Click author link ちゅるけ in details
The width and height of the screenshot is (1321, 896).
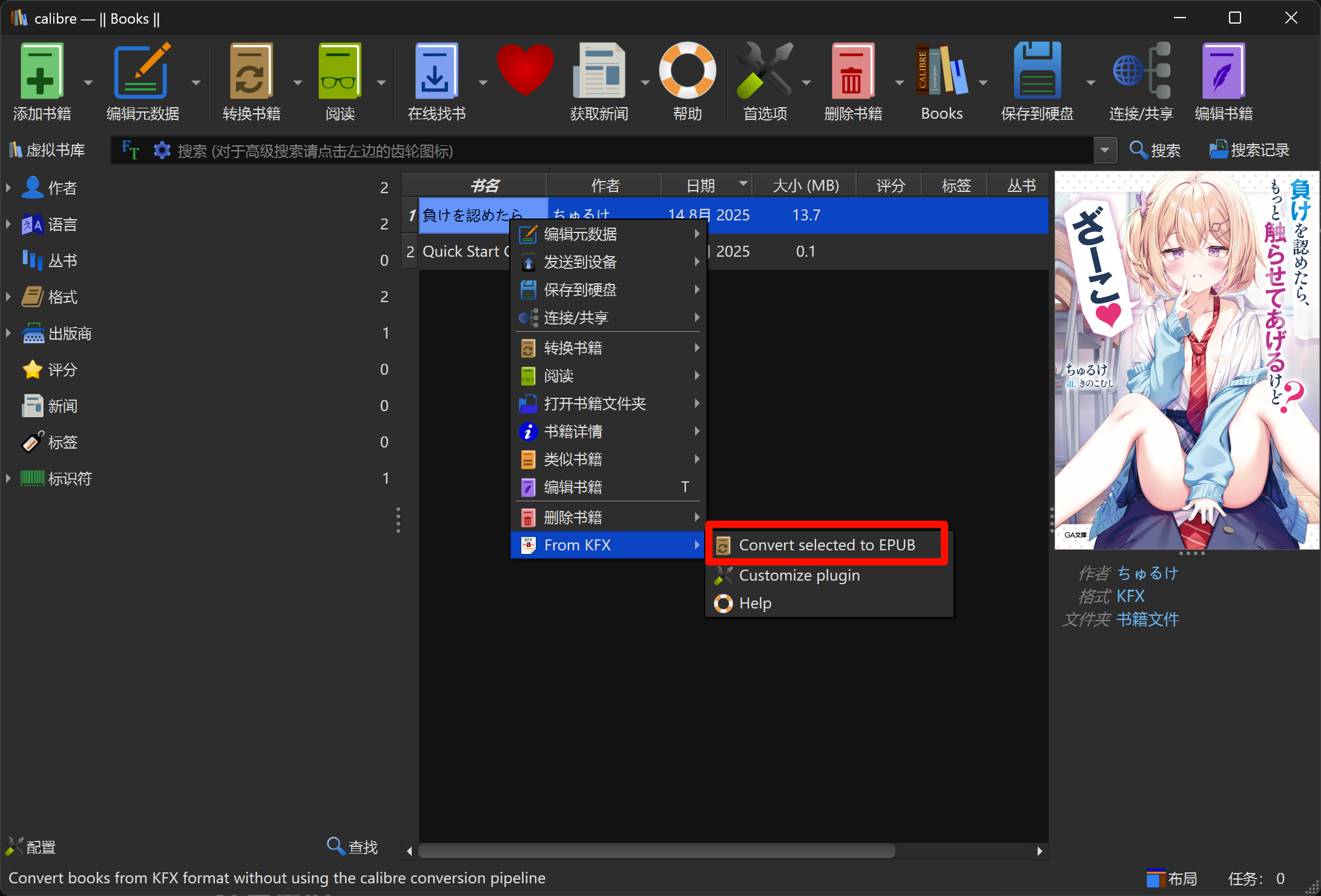click(x=1147, y=573)
